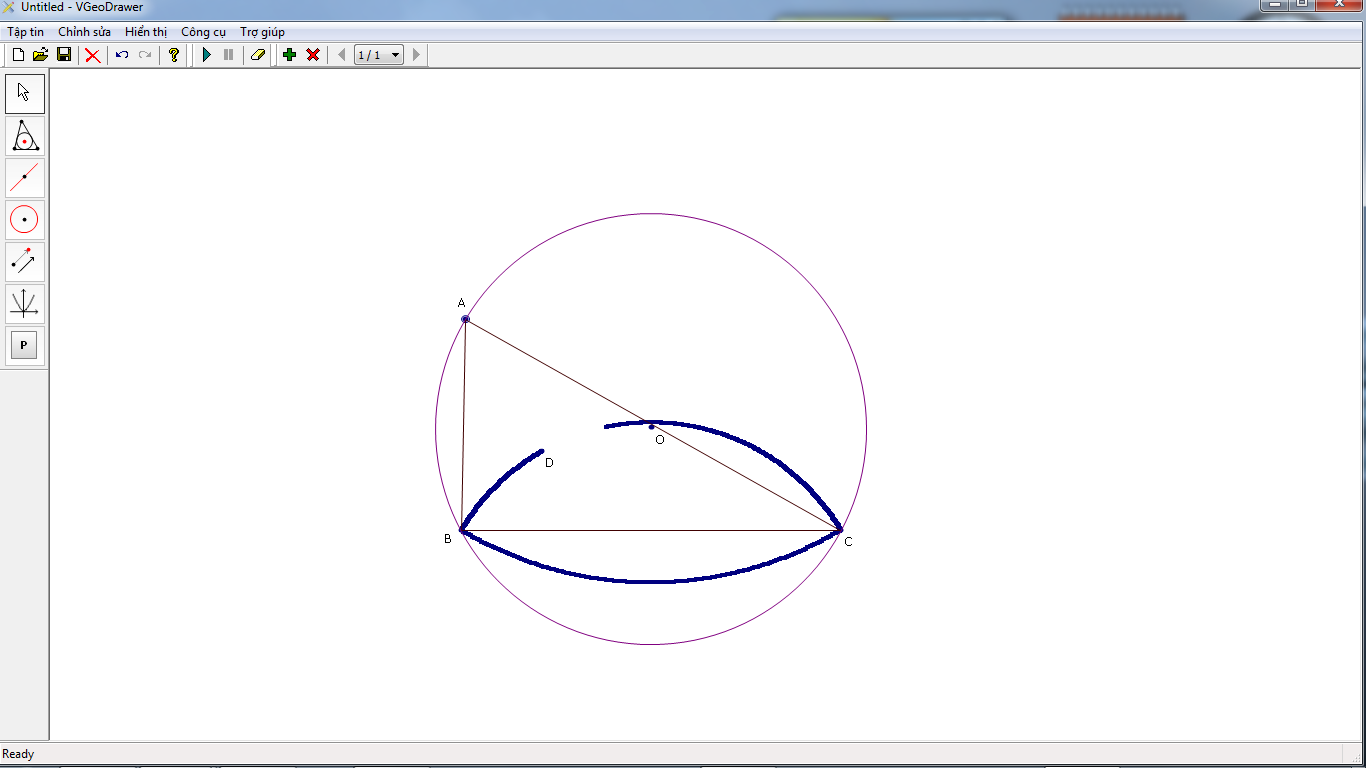
Task: Create a new document with the blank page icon
Action: [17, 55]
